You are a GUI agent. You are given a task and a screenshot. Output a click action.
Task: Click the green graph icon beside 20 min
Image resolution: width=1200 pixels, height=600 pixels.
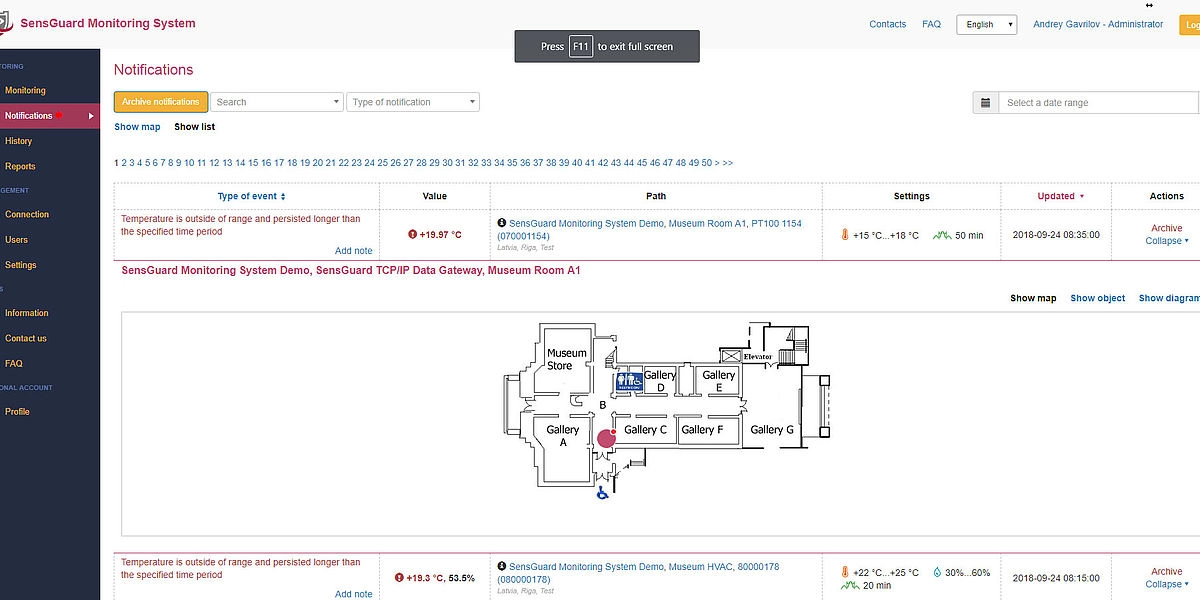[850, 585]
